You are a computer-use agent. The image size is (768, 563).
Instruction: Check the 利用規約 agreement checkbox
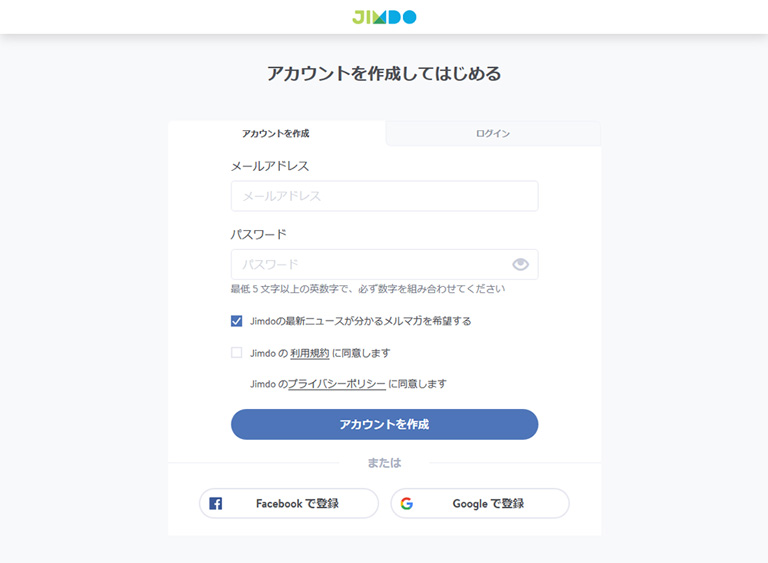(237, 353)
